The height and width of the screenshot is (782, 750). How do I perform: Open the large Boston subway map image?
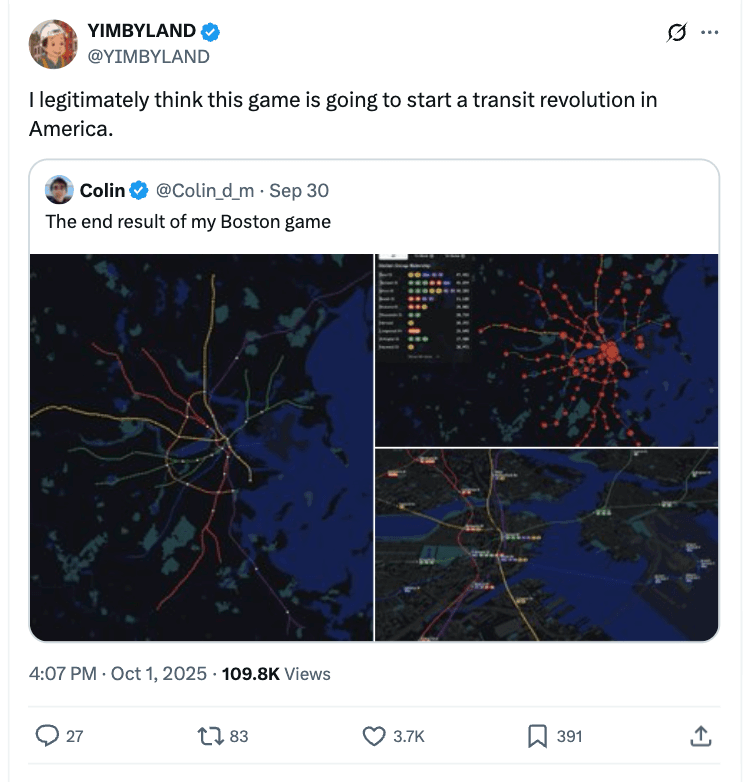(201, 447)
